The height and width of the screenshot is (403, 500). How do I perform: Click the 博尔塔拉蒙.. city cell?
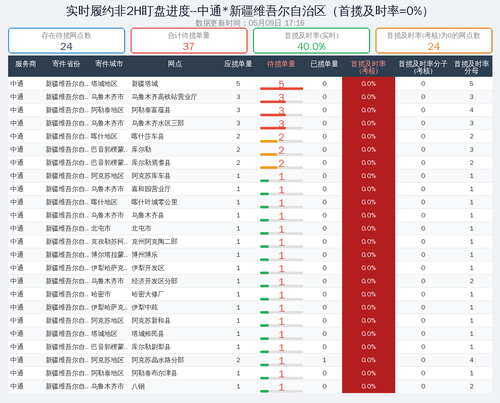109,255
